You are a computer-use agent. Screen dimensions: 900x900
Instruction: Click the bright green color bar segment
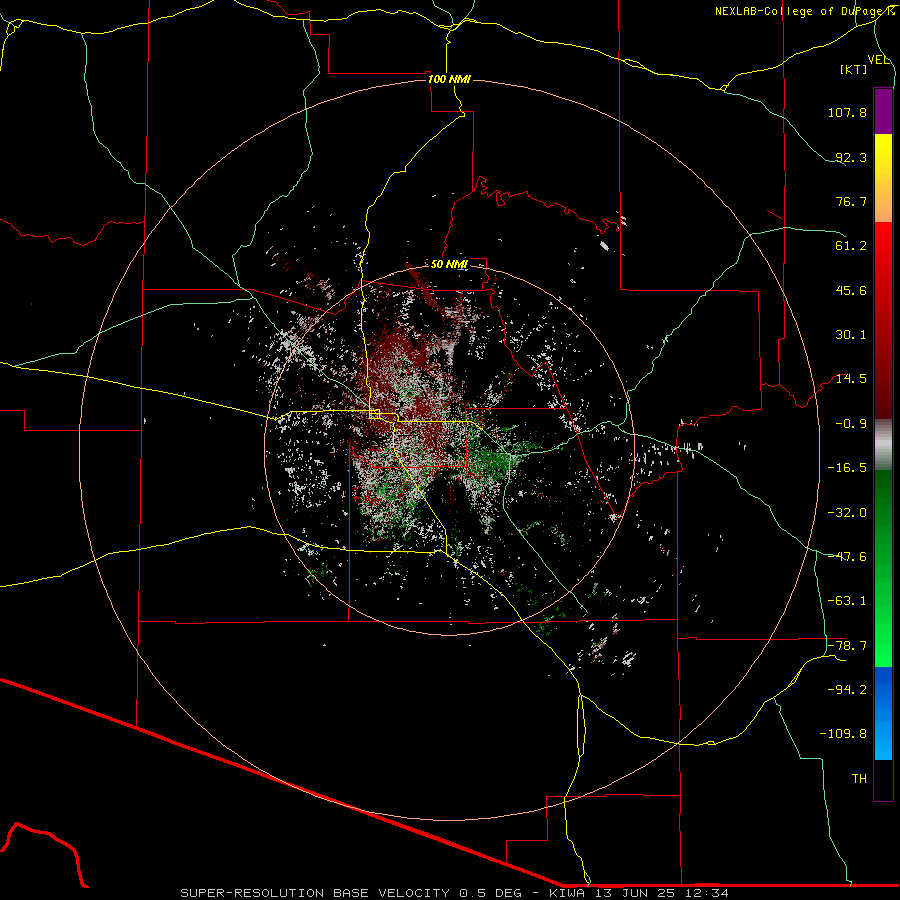pos(883,568)
